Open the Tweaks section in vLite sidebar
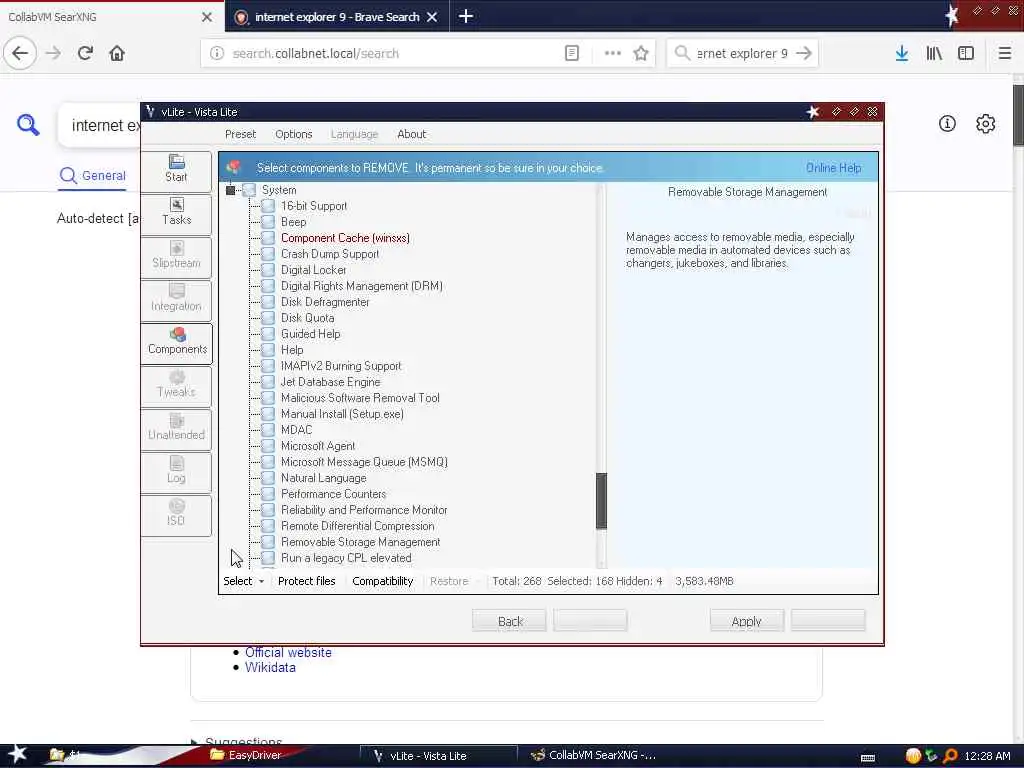This screenshot has width=1024, height=768. (x=176, y=385)
